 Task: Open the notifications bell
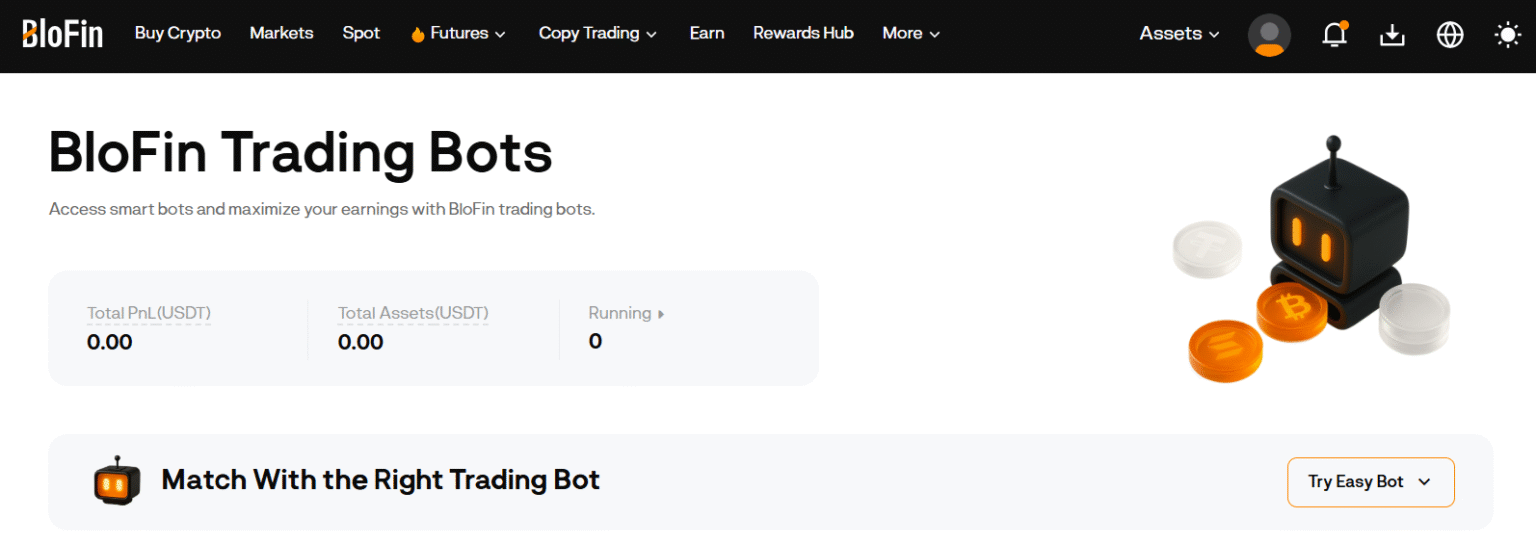[x=1334, y=35]
